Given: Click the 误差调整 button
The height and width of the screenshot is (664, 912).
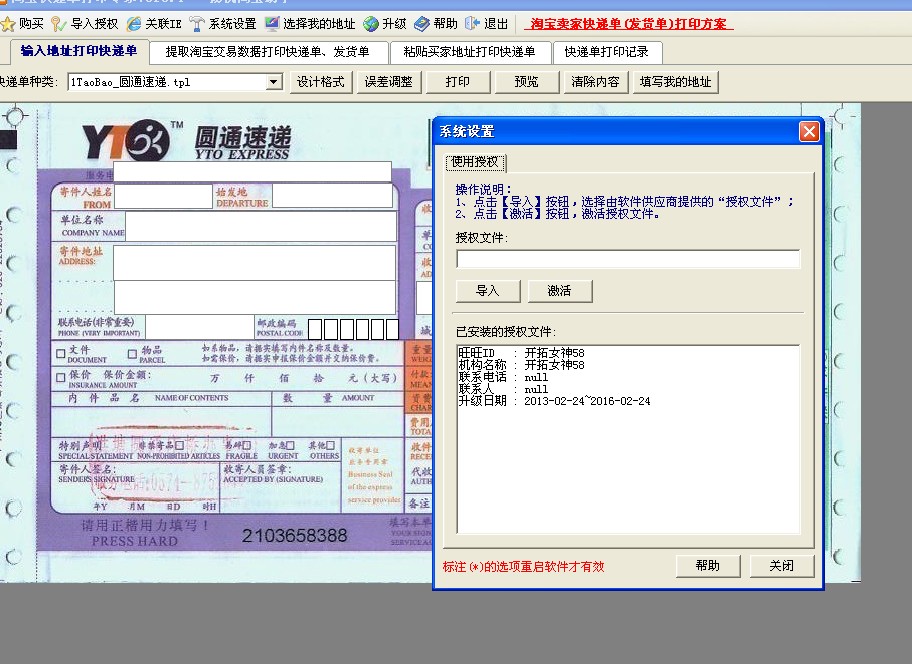Looking at the screenshot, I should coord(389,82).
